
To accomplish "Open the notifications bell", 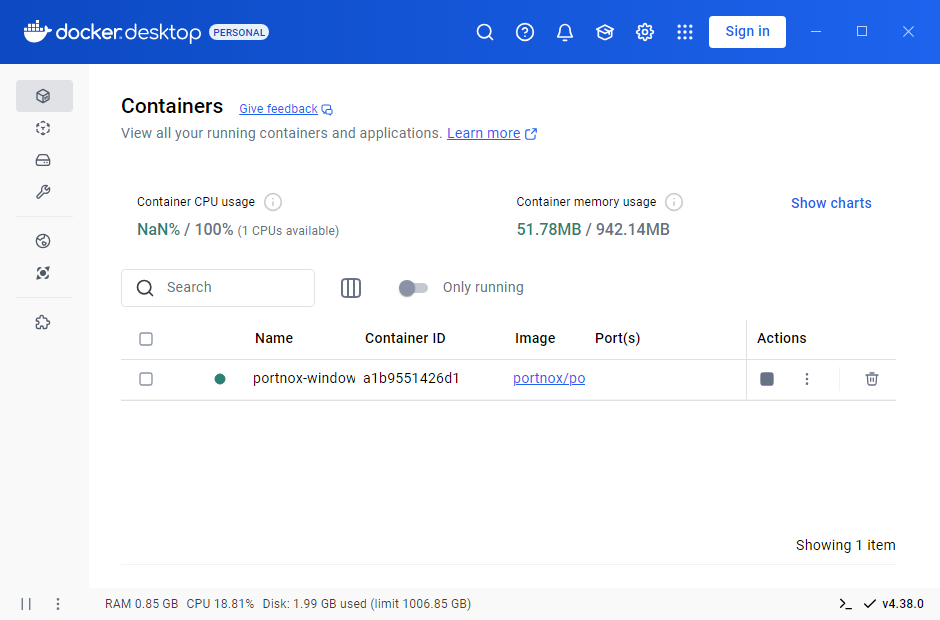I will [565, 32].
